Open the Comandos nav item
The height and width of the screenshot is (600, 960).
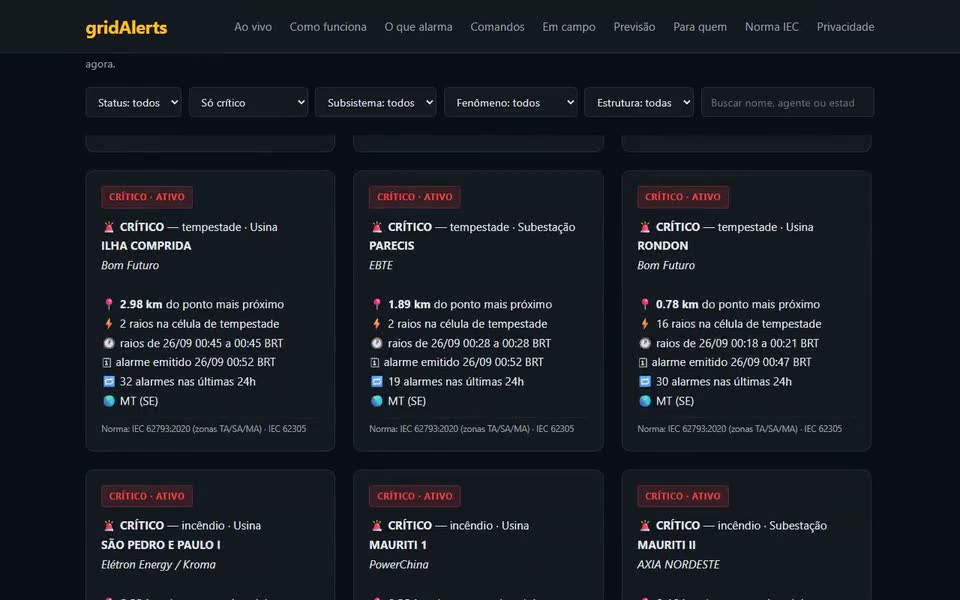coord(497,27)
